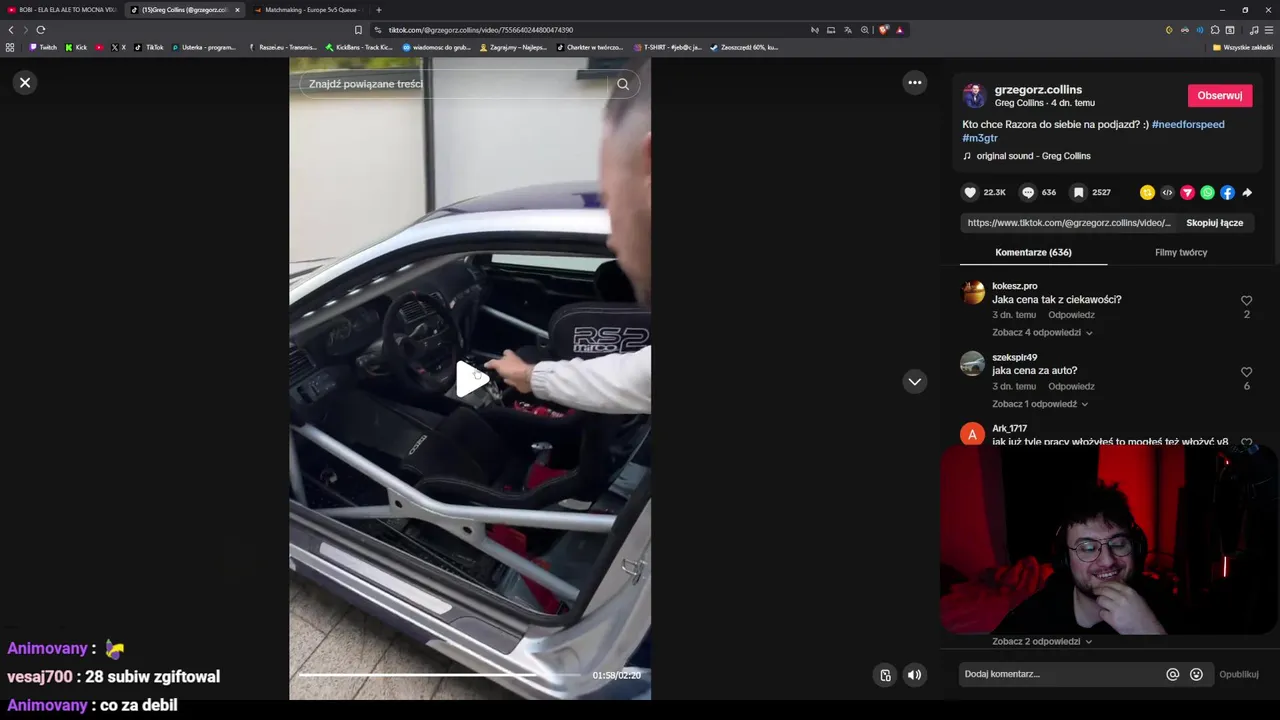Open the original sound - Greg Collins link
This screenshot has height=720, width=1280.
coord(1033,156)
